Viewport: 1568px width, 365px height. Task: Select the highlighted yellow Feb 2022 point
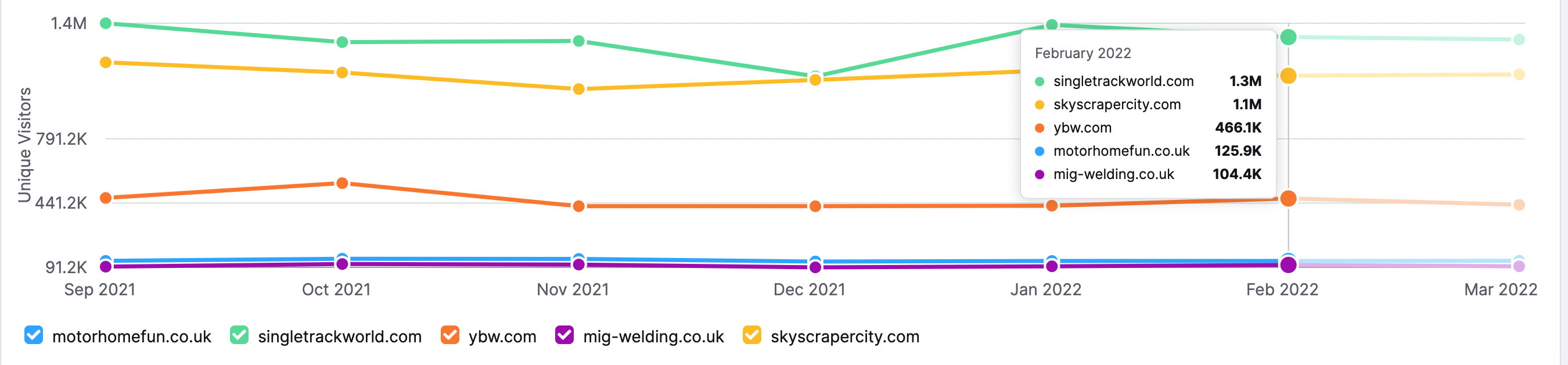(x=1288, y=76)
